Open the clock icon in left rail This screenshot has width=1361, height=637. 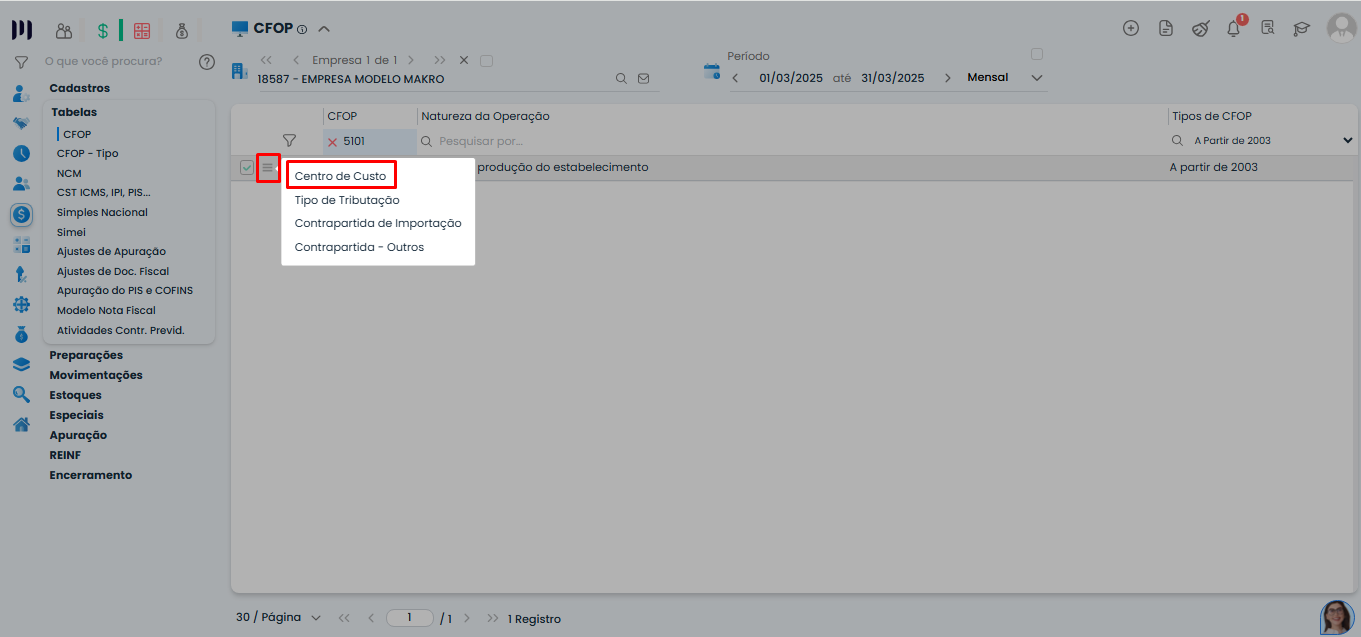pyautogui.click(x=21, y=154)
